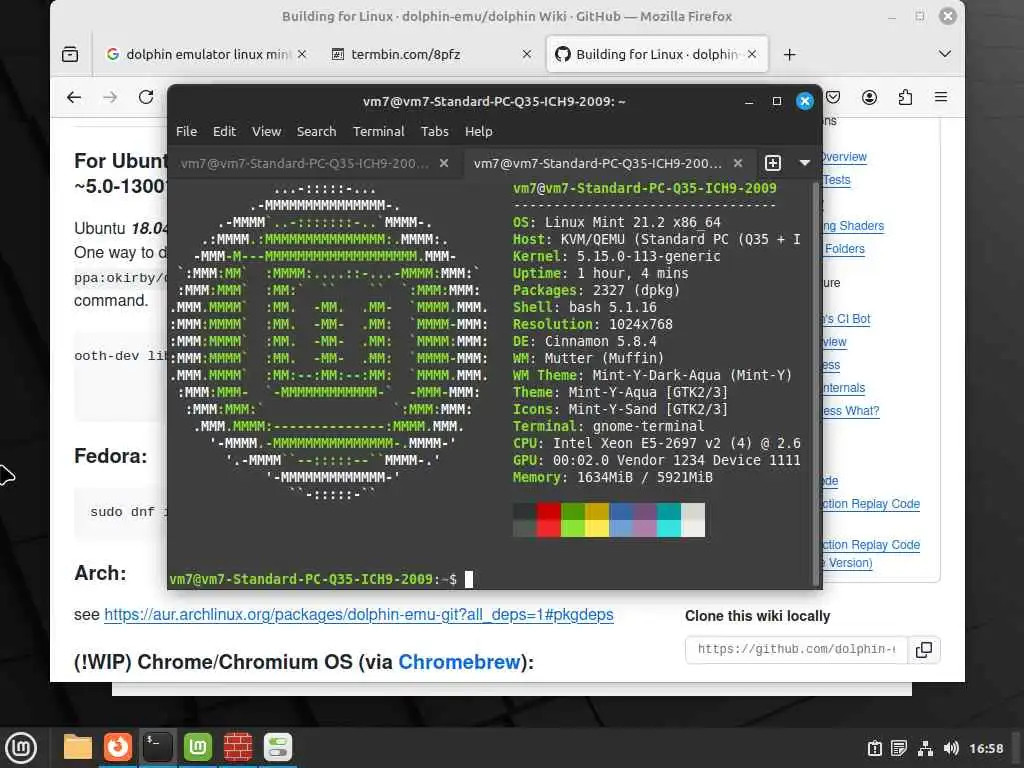This screenshot has height=768, width=1024.
Task: Open Files manager from taskbar
Action: [78, 747]
